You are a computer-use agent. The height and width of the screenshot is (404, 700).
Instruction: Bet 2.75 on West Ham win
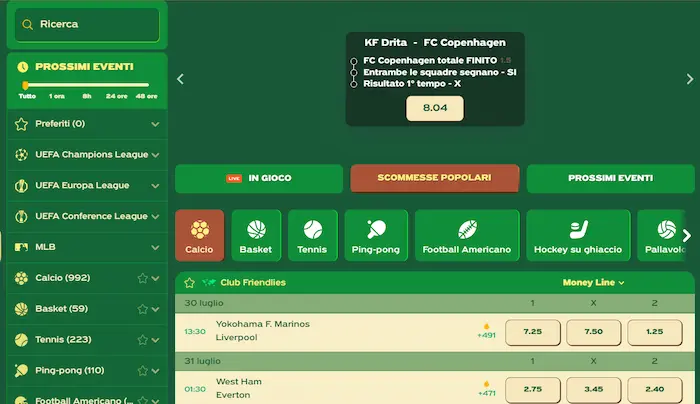(533, 389)
